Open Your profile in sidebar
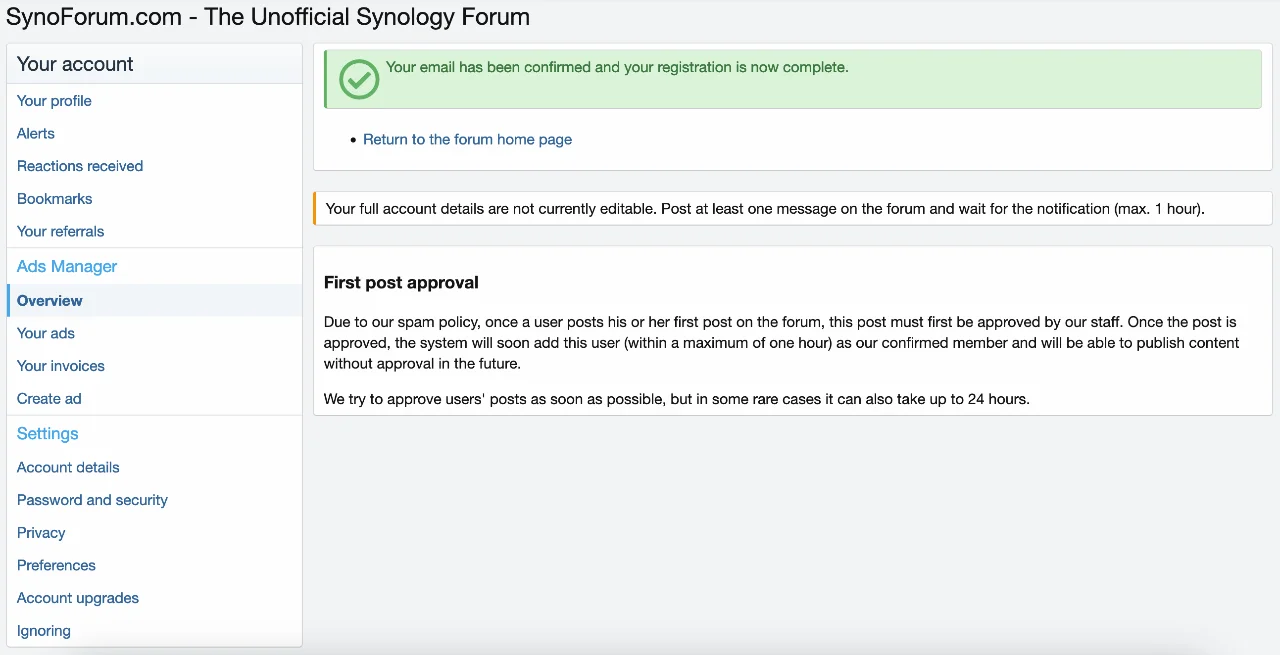Image resolution: width=1280 pixels, height=655 pixels. pos(54,101)
